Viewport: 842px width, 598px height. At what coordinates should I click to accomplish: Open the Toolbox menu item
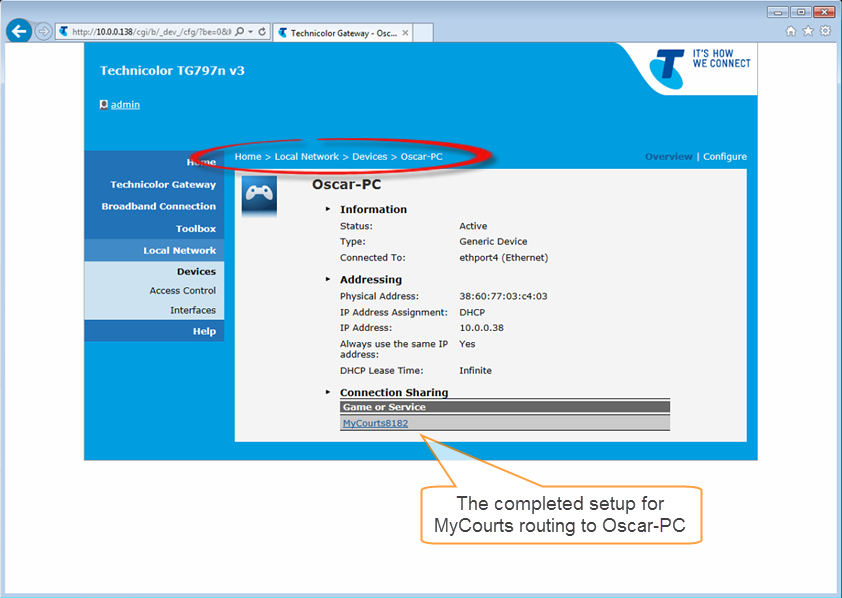[x=196, y=229]
